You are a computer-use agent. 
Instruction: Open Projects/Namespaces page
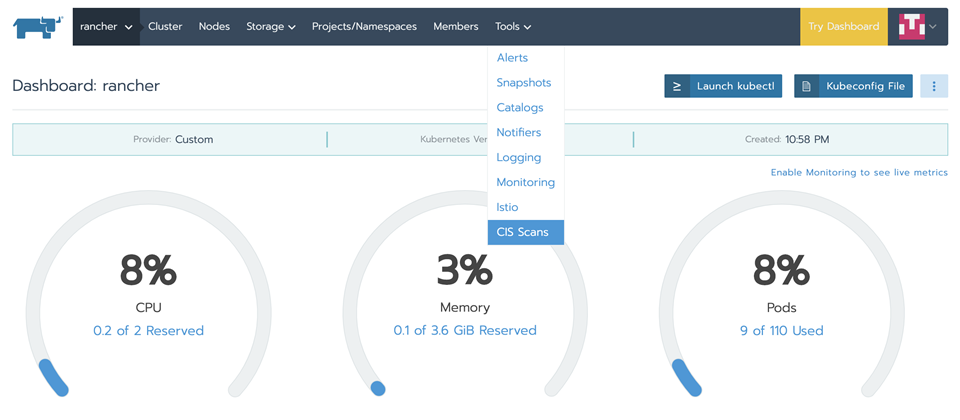364,26
